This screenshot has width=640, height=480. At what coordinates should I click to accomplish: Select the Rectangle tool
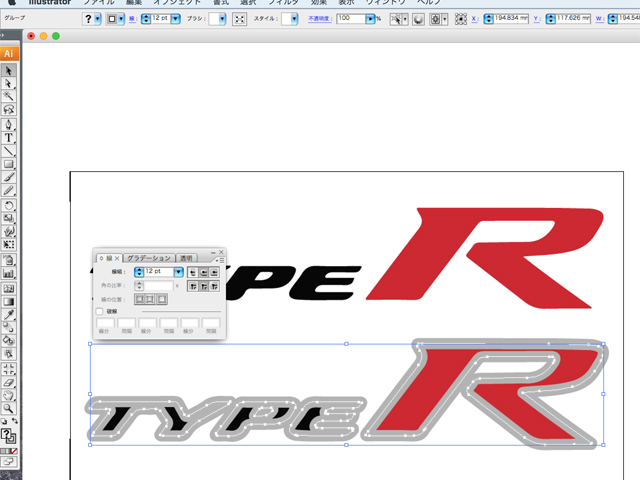(9, 164)
